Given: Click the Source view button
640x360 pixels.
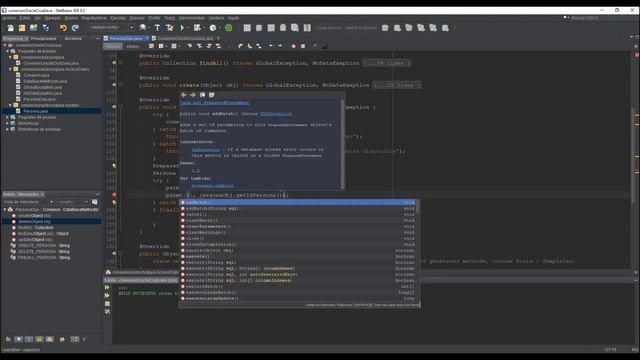Looking at the screenshot, I should [113, 47].
